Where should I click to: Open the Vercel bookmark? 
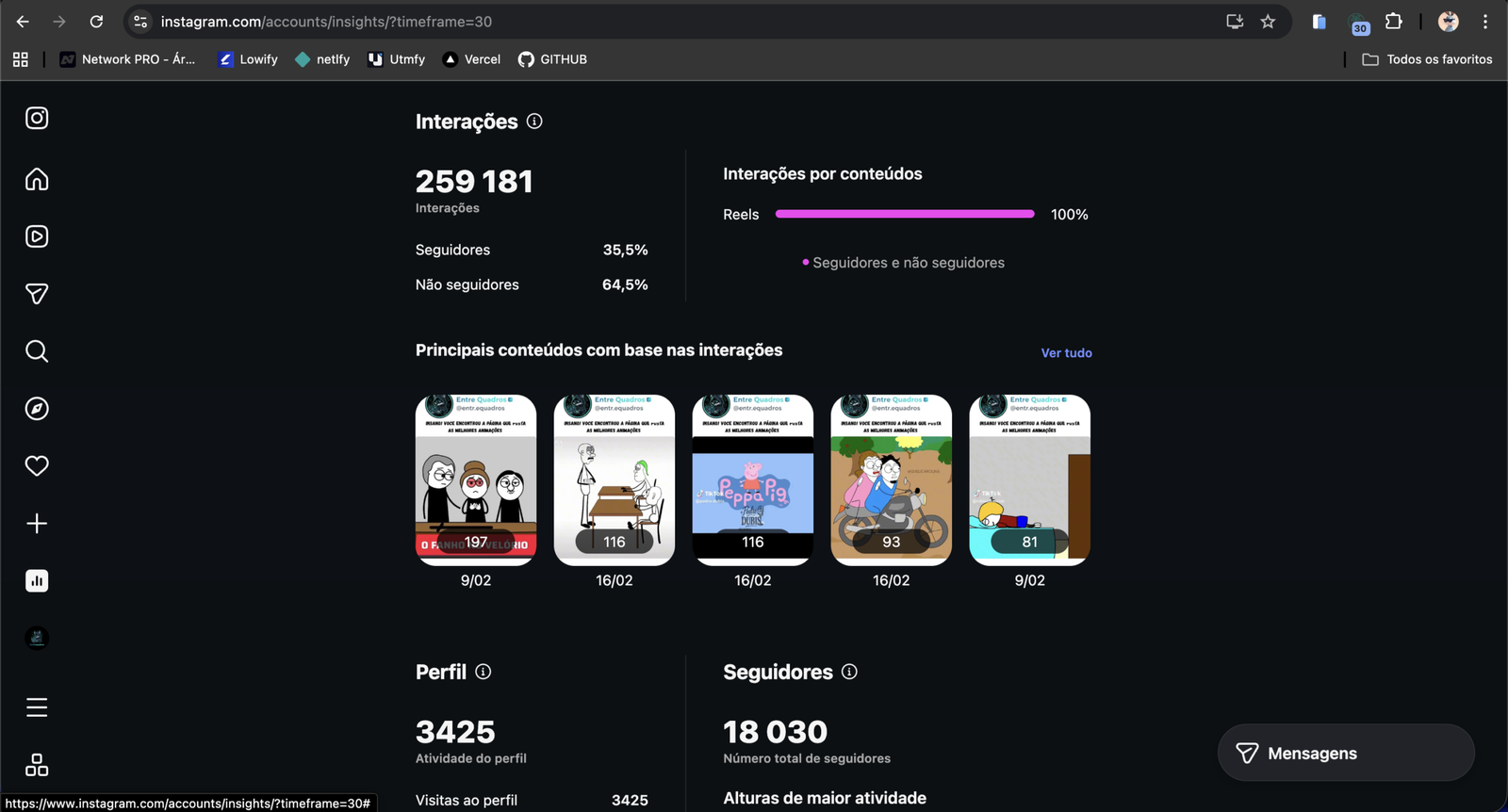pyautogui.click(x=471, y=59)
